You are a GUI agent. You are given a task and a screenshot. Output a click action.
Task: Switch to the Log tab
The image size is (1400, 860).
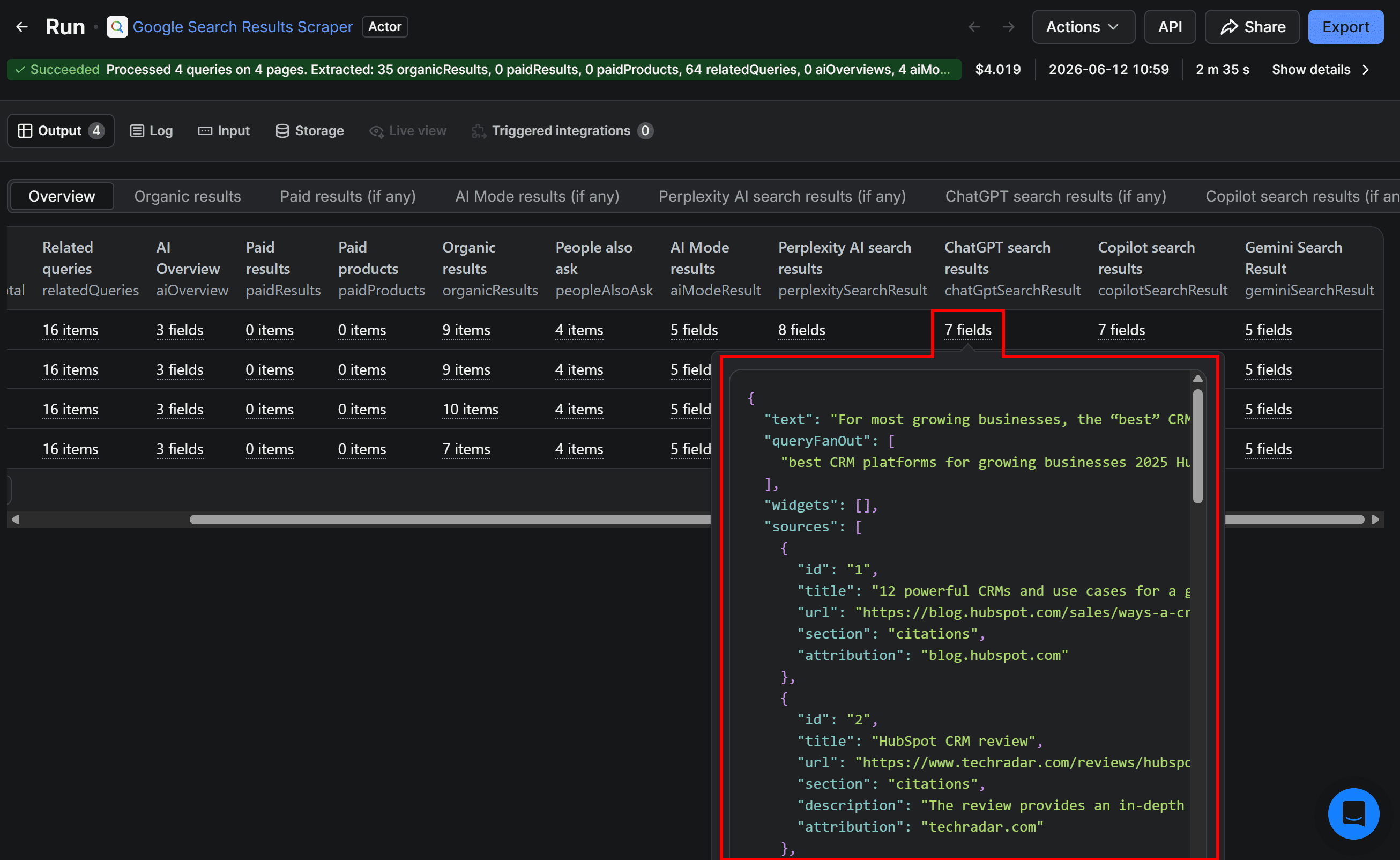pyautogui.click(x=151, y=131)
